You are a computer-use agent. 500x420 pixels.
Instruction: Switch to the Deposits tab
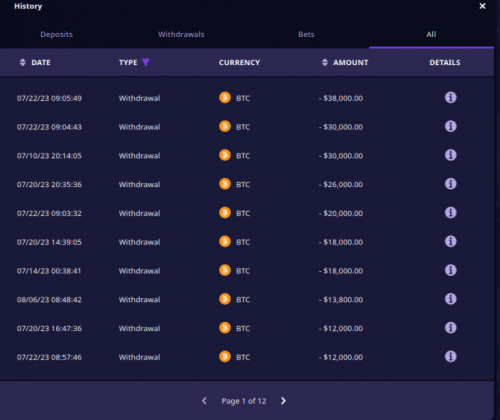[x=56, y=34]
